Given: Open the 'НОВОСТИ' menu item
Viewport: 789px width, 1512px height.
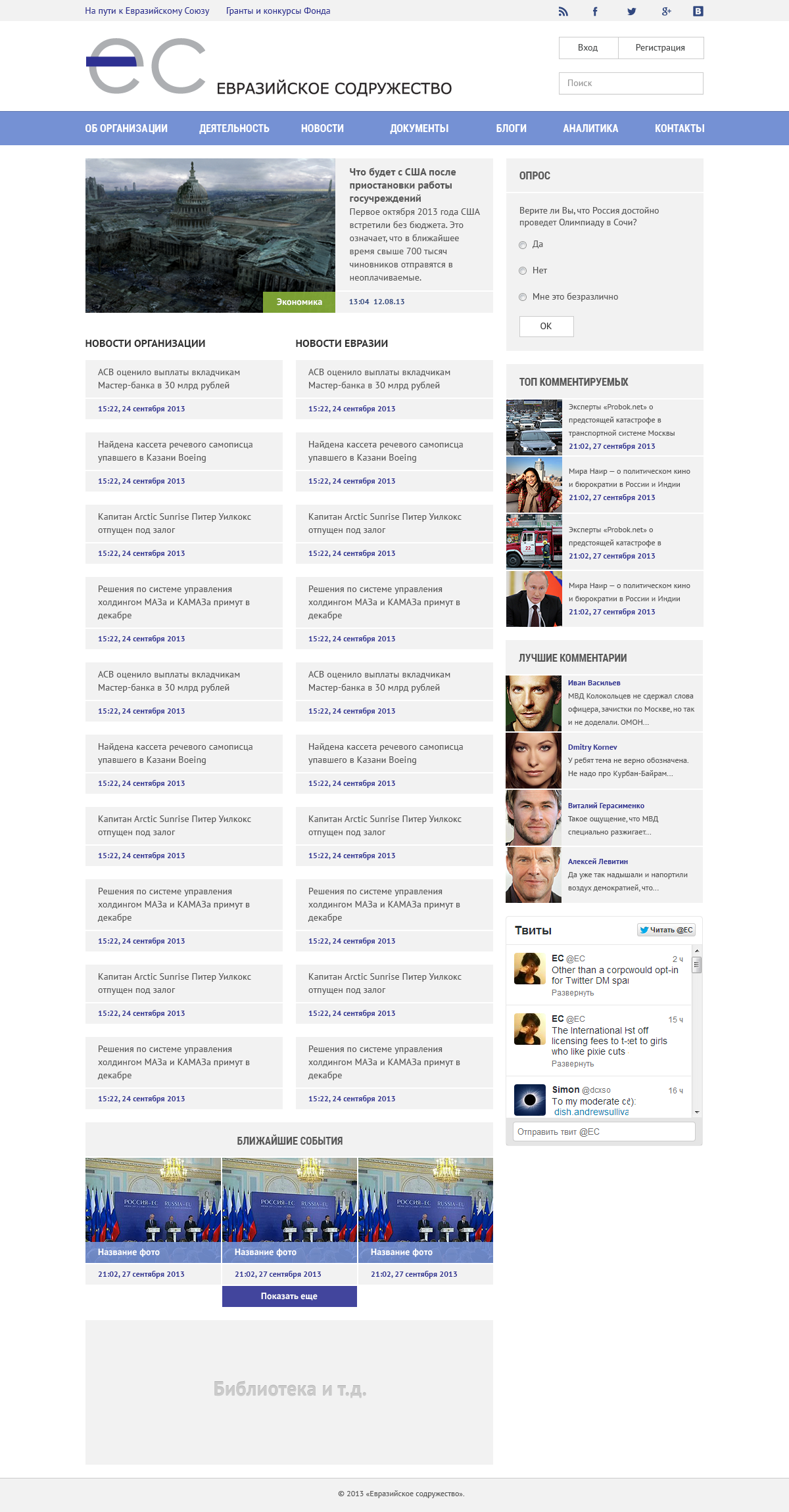Looking at the screenshot, I should [322, 128].
